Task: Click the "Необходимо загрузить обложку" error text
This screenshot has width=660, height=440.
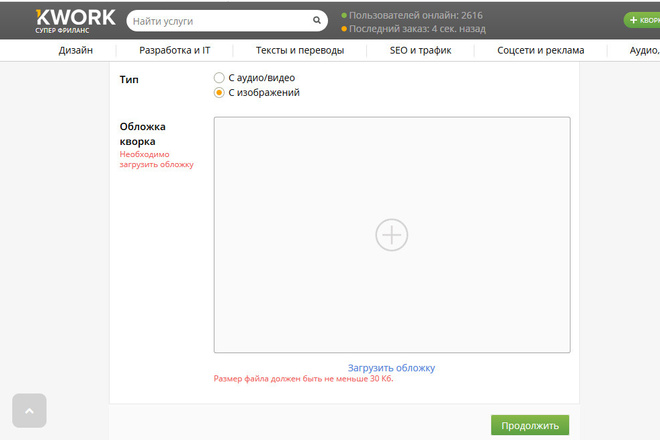Action: click(x=157, y=160)
